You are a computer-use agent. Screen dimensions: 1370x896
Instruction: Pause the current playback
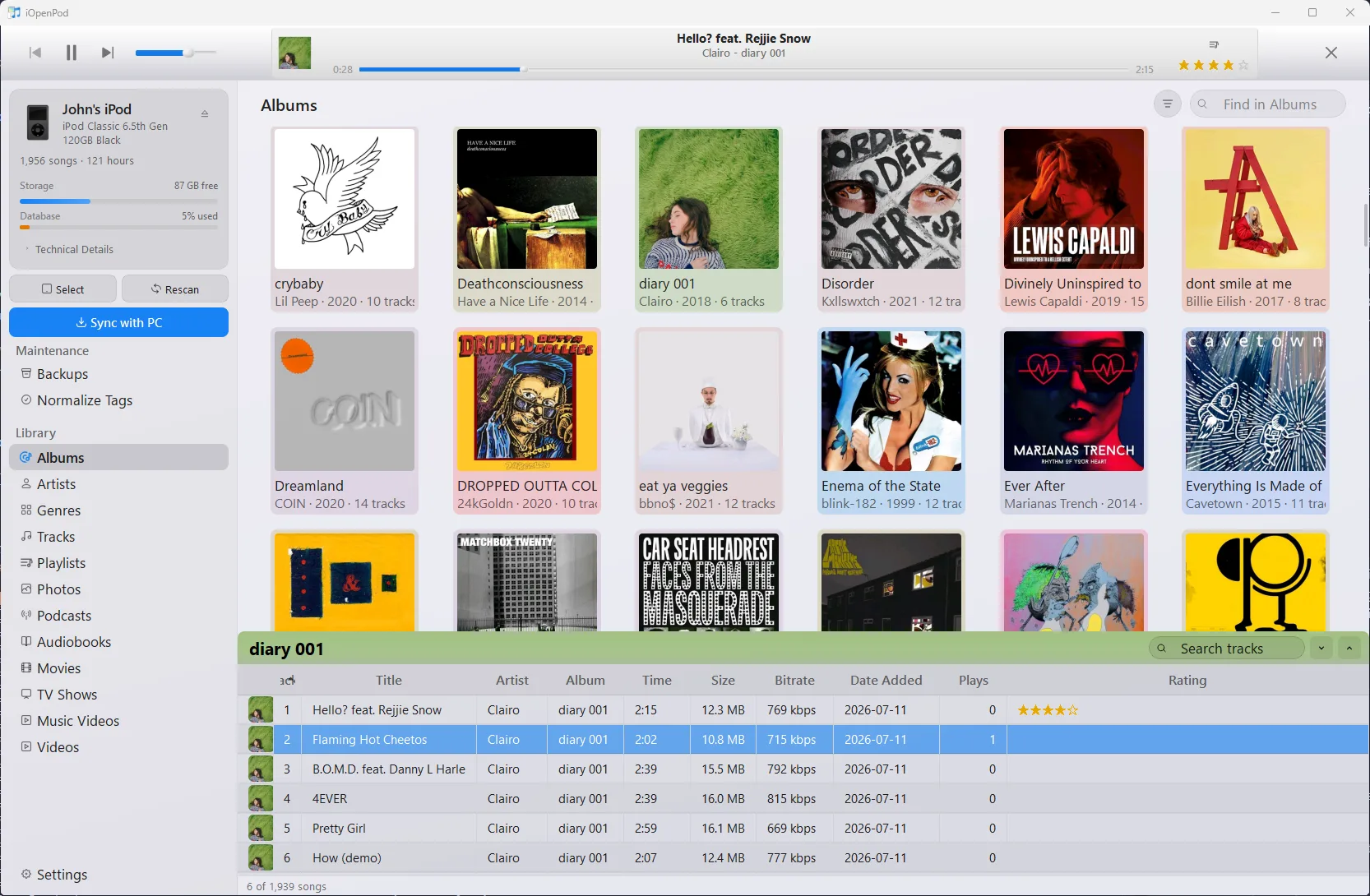pos(72,53)
